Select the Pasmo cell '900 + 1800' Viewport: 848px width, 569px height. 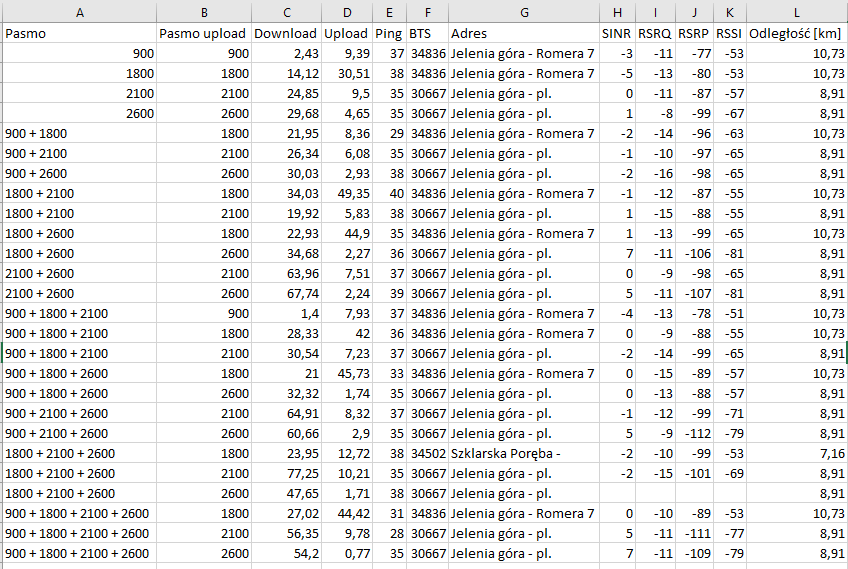click(80, 134)
